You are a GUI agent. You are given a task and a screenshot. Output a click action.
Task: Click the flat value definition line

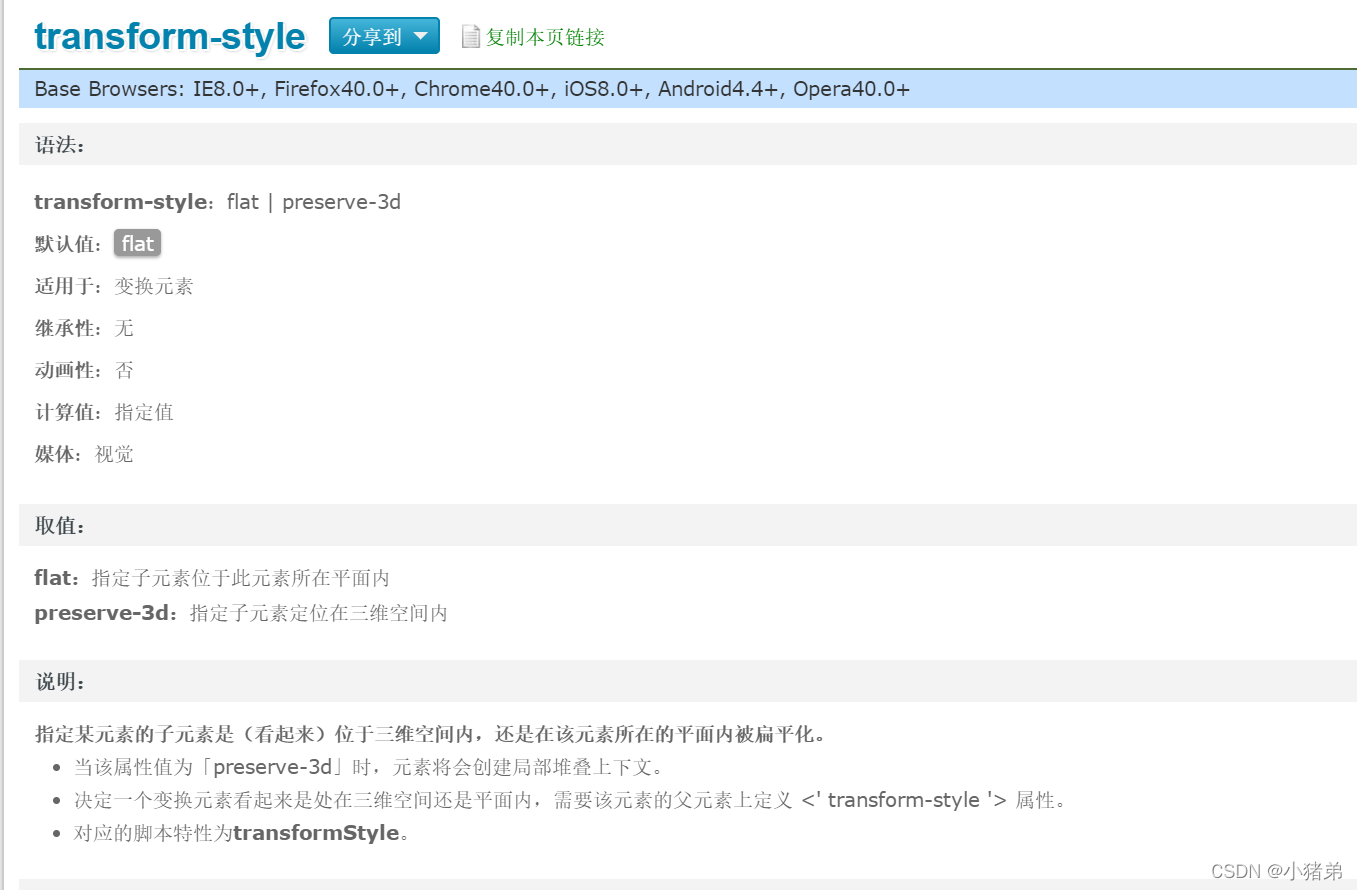pos(212,578)
